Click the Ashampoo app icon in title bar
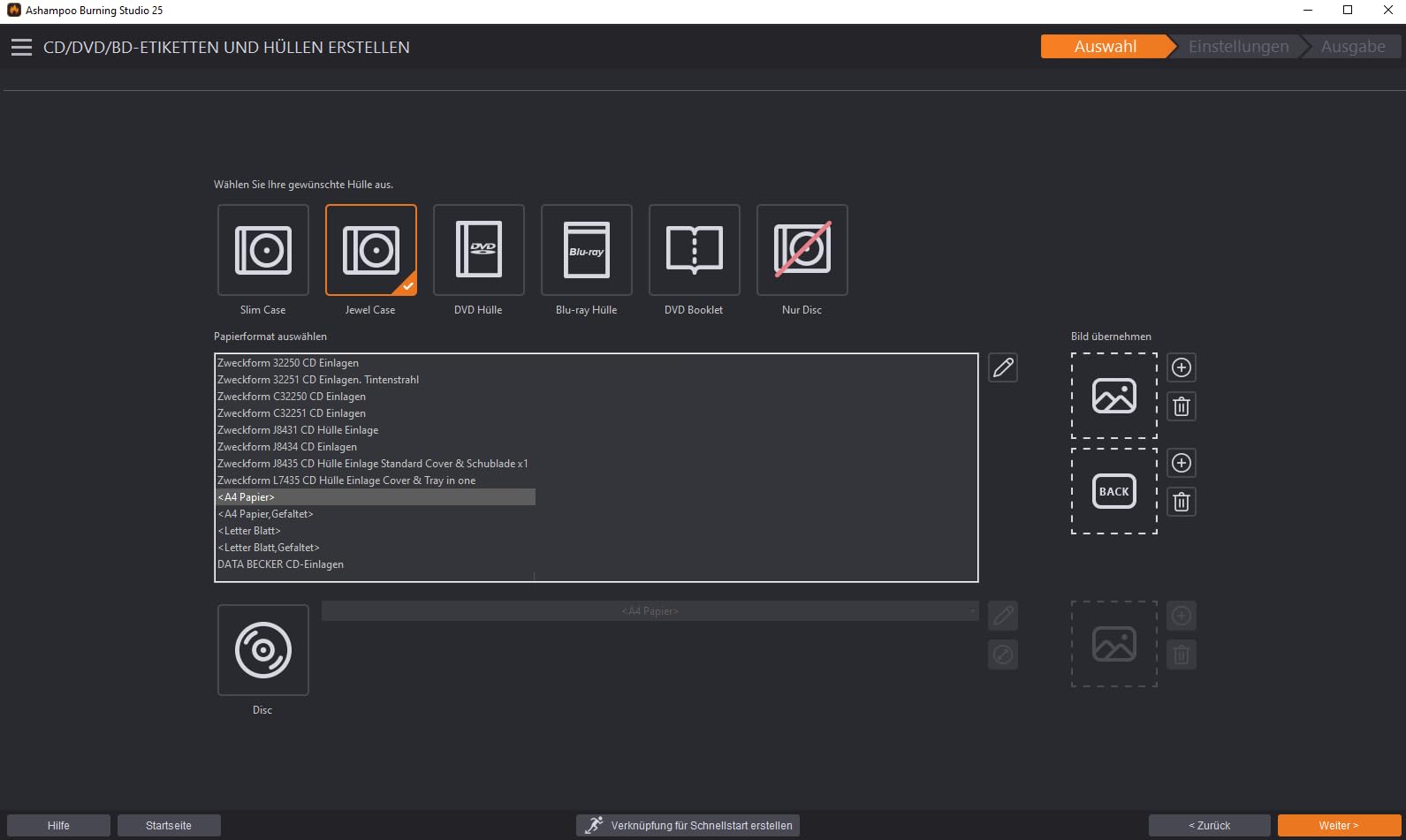This screenshot has height=840, width=1406. point(13,11)
